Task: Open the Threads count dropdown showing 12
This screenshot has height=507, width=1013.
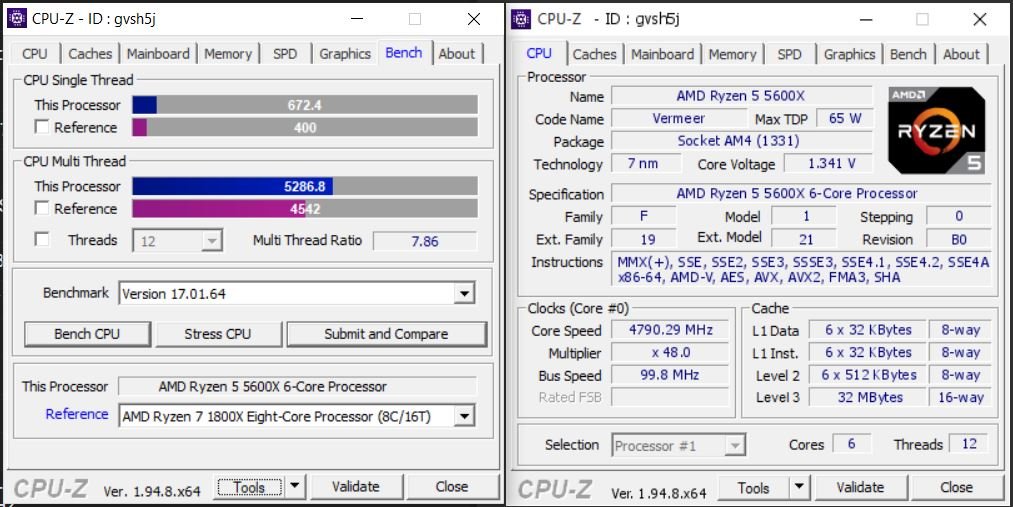Action: point(178,241)
